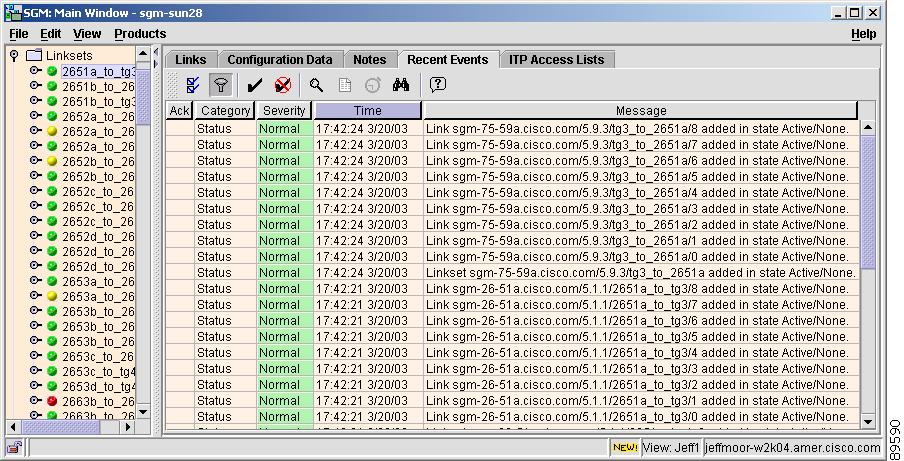Expand the green 2653a_to_26 linkset node
This screenshot has width=904, height=461.
click(x=36, y=280)
